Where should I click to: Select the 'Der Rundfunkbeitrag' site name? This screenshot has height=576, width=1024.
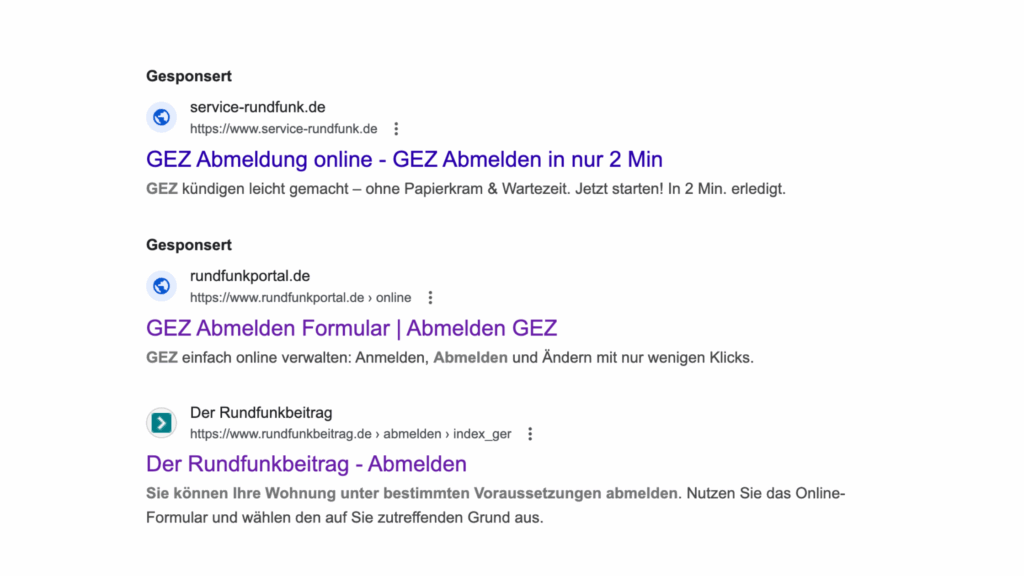click(261, 413)
